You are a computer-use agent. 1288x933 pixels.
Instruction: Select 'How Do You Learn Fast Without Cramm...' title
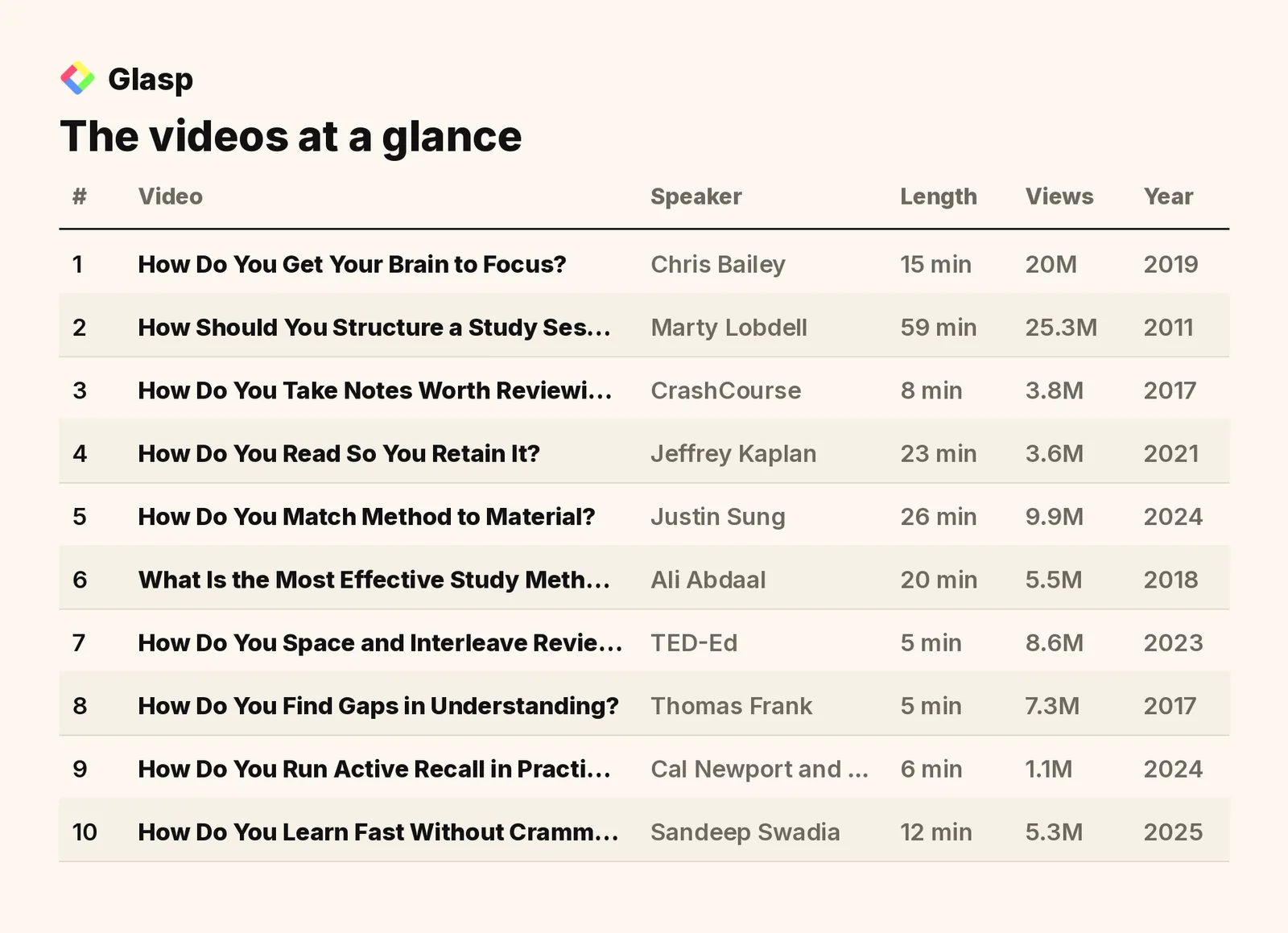click(378, 832)
